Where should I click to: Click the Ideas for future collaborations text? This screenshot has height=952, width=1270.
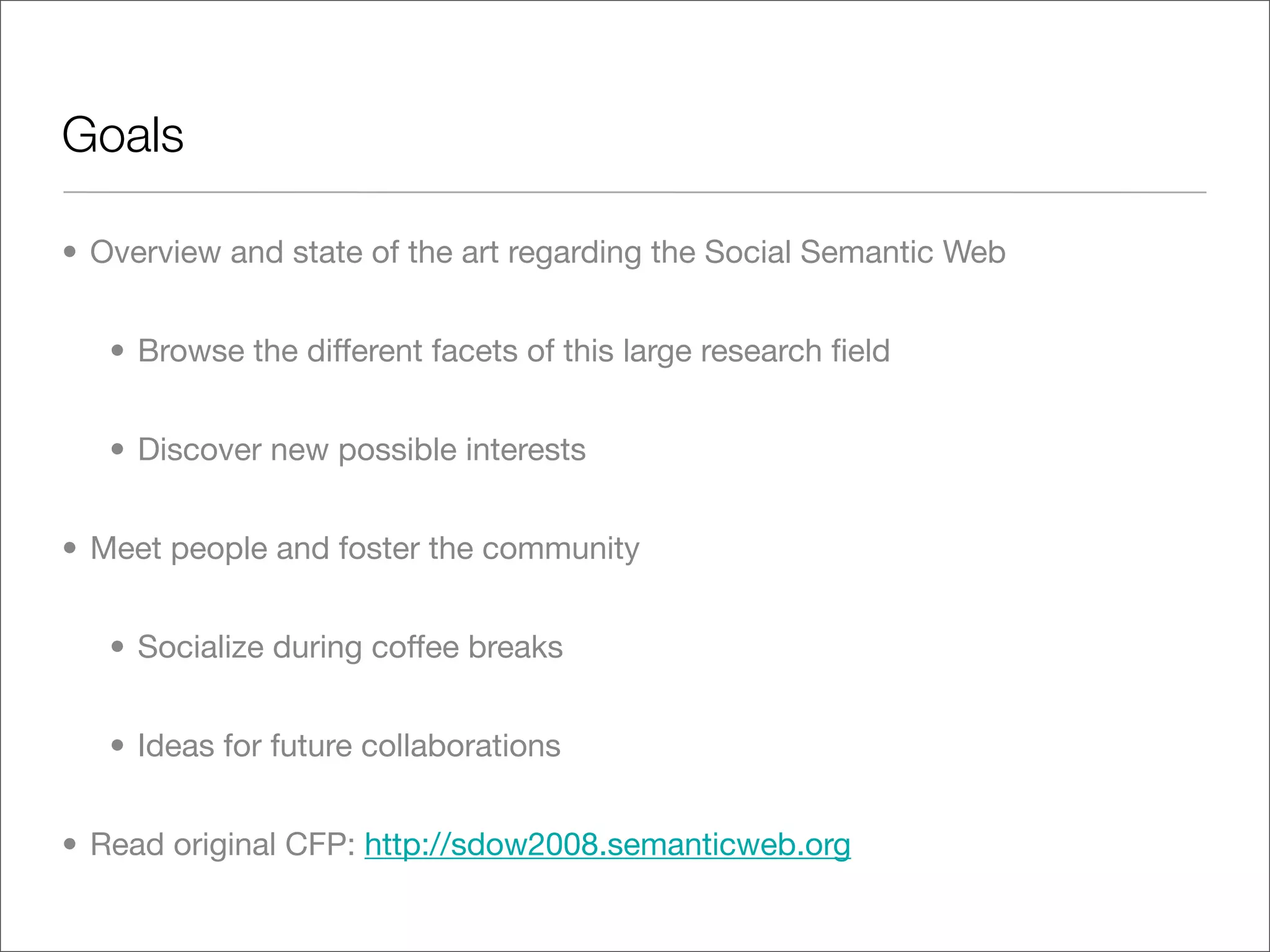tap(349, 746)
